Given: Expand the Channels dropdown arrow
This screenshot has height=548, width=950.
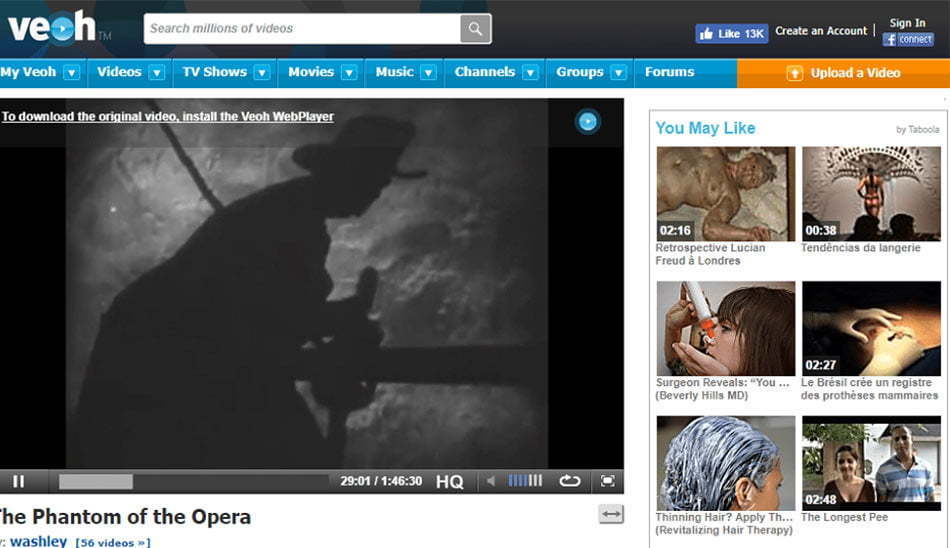Looking at the screenshot, I should 530,73.
